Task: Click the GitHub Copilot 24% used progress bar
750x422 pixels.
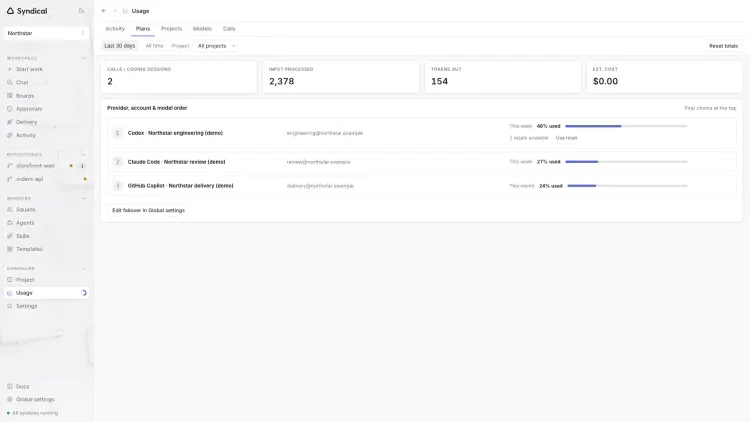Action: (x=628, y=186)
